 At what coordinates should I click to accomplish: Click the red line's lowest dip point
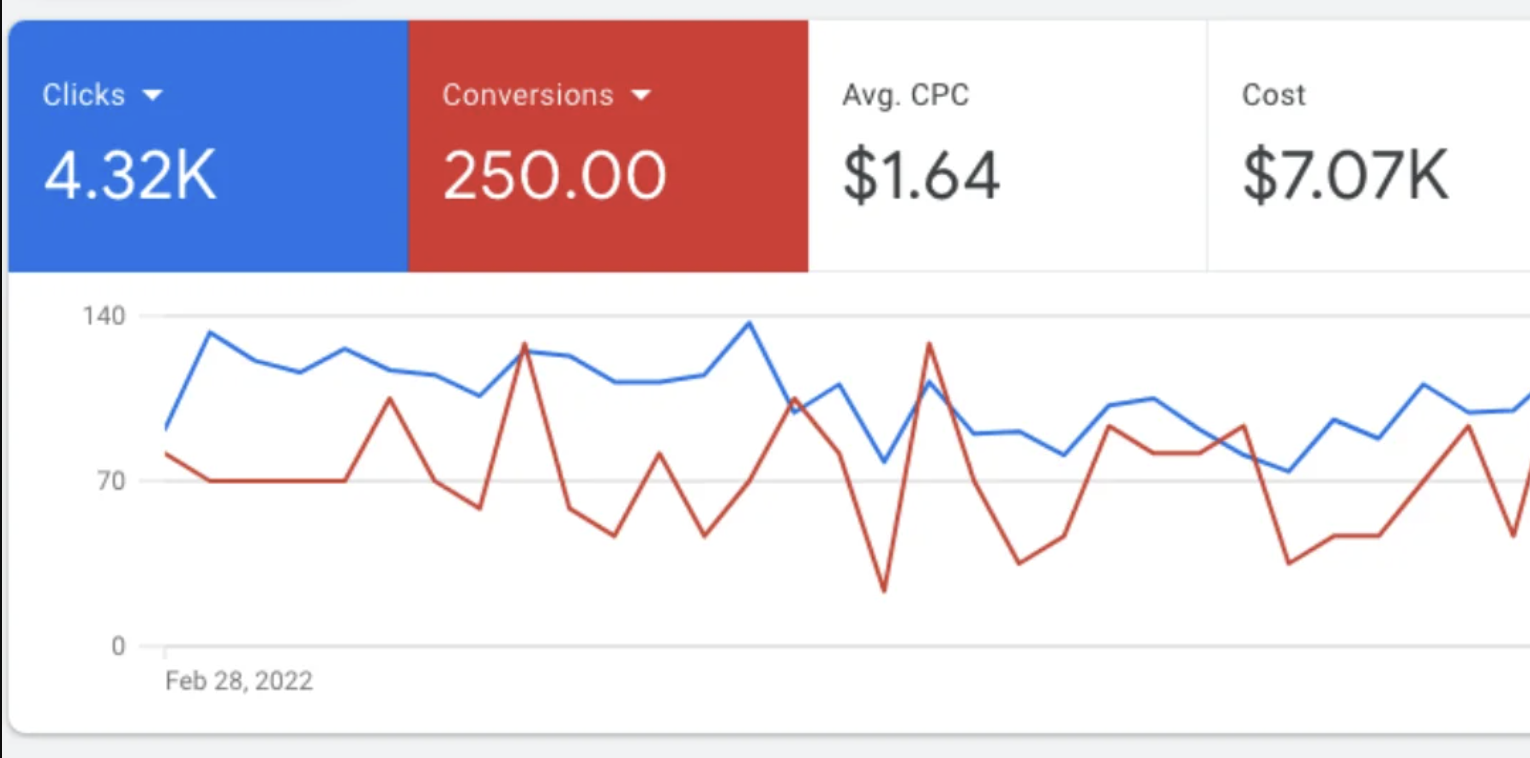coord(884,591)
